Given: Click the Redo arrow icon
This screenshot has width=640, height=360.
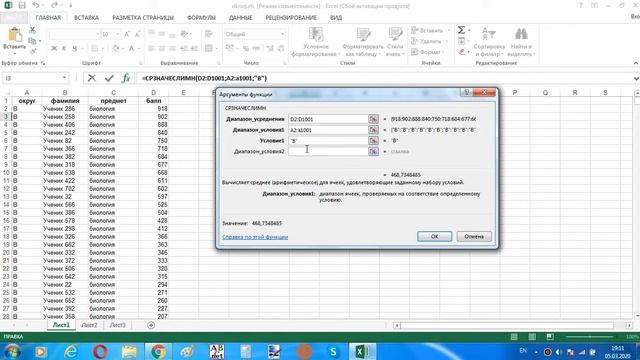Looking at the screenshot, I should pos(55,5).
